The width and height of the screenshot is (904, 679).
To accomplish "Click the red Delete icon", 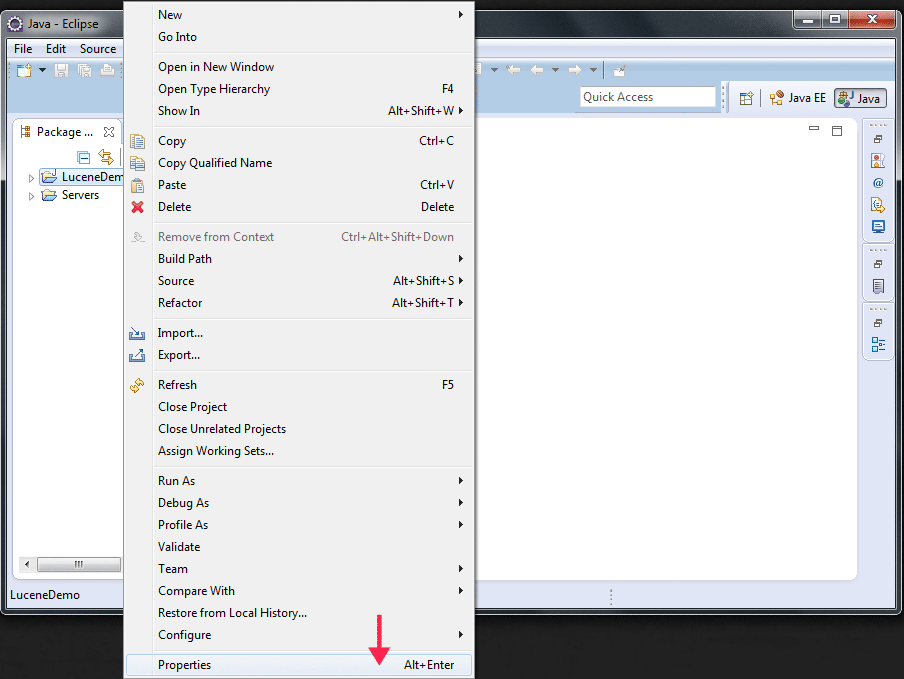I will [x=137, y=207].
